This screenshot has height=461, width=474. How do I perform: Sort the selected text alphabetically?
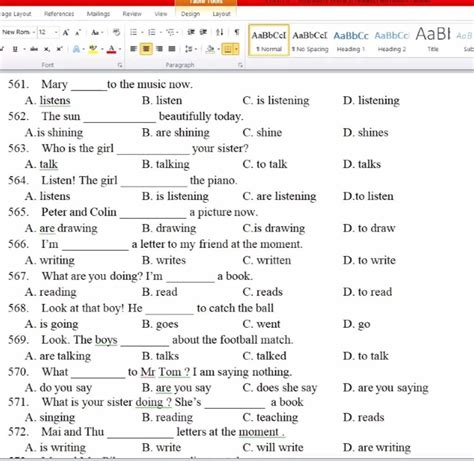pyautogui.click(x=219, y=32)
